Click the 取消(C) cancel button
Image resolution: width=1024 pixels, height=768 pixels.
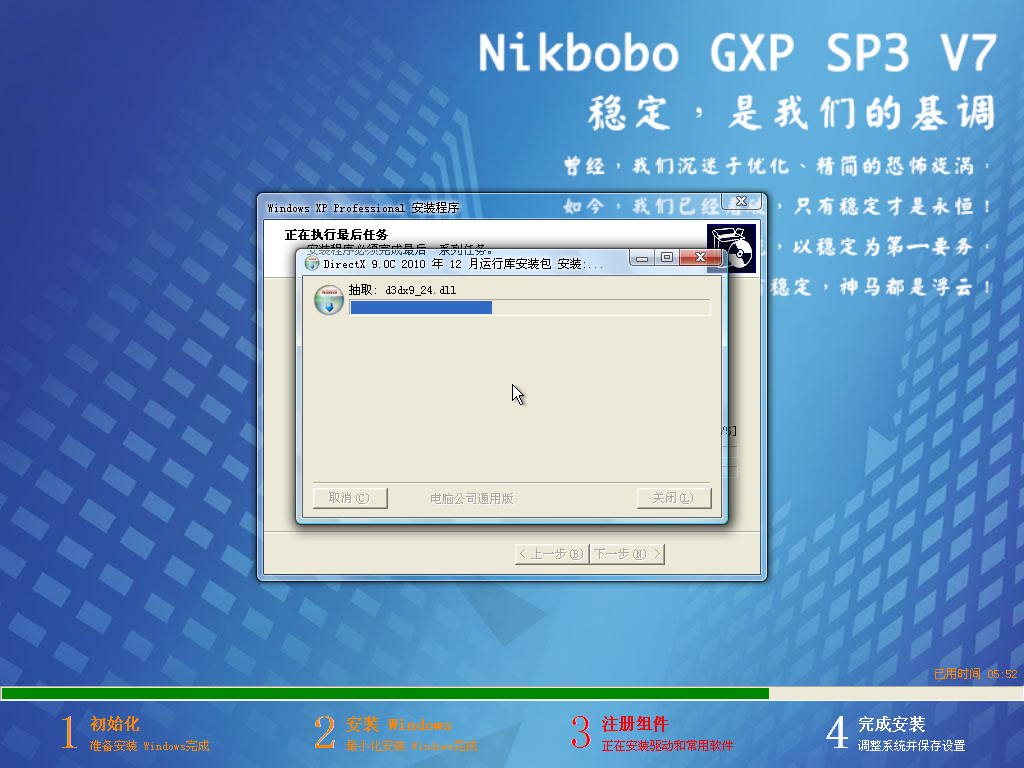(350, 498)
